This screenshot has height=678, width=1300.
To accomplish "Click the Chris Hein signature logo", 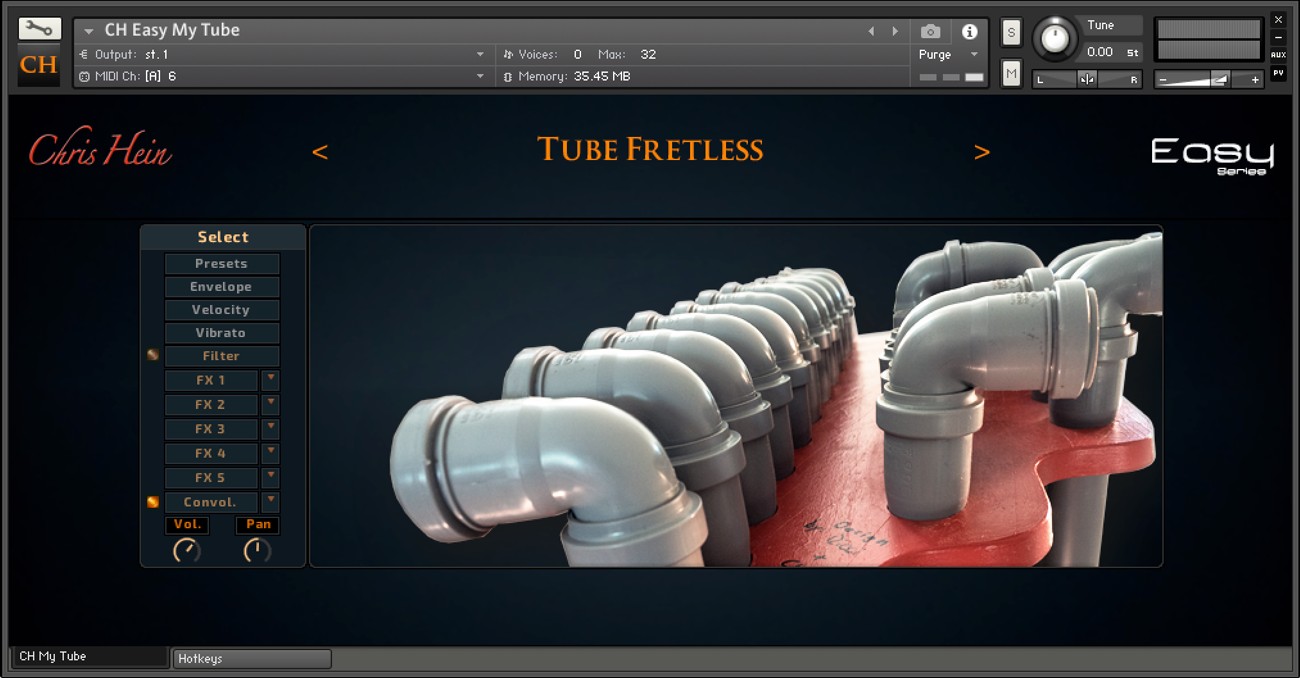I will [x=100, y=150].
